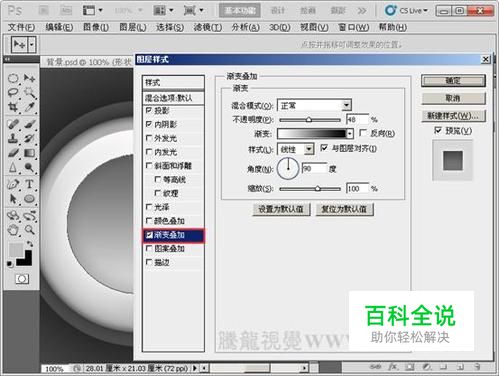Toggle Quick Mask mode

(x=22, y=279)
